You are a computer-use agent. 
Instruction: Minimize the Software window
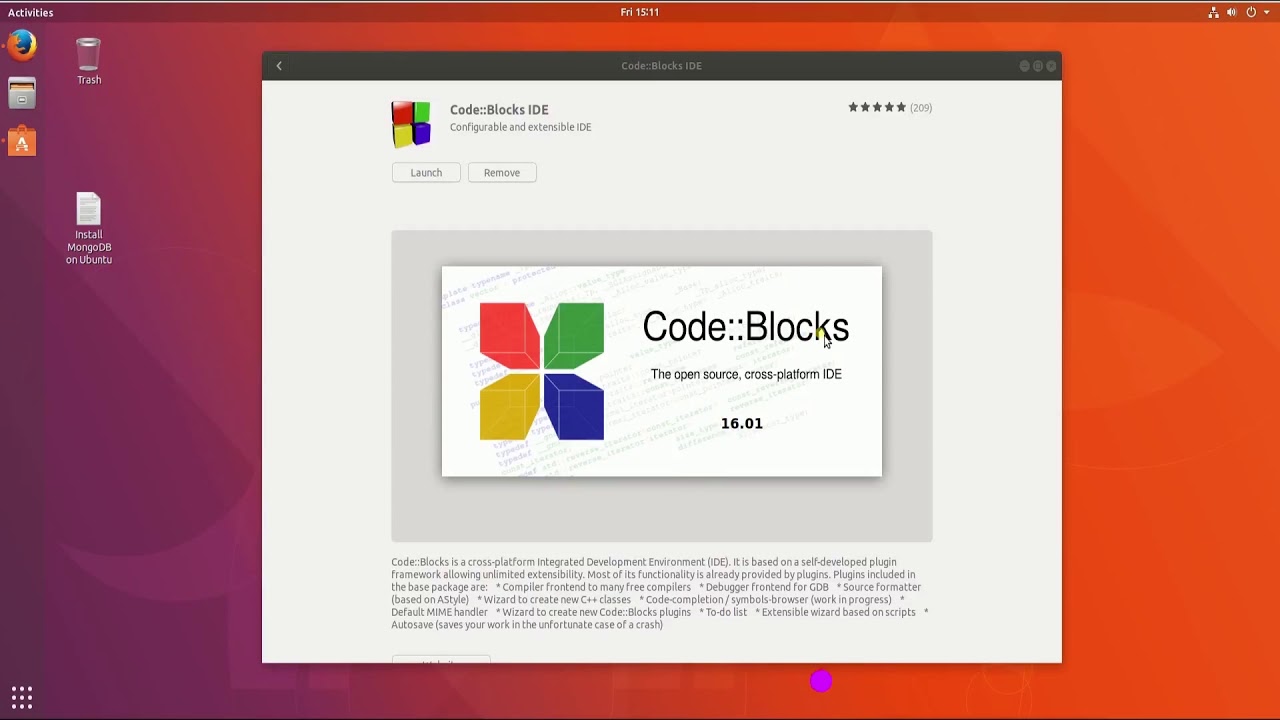[1024, 66]
